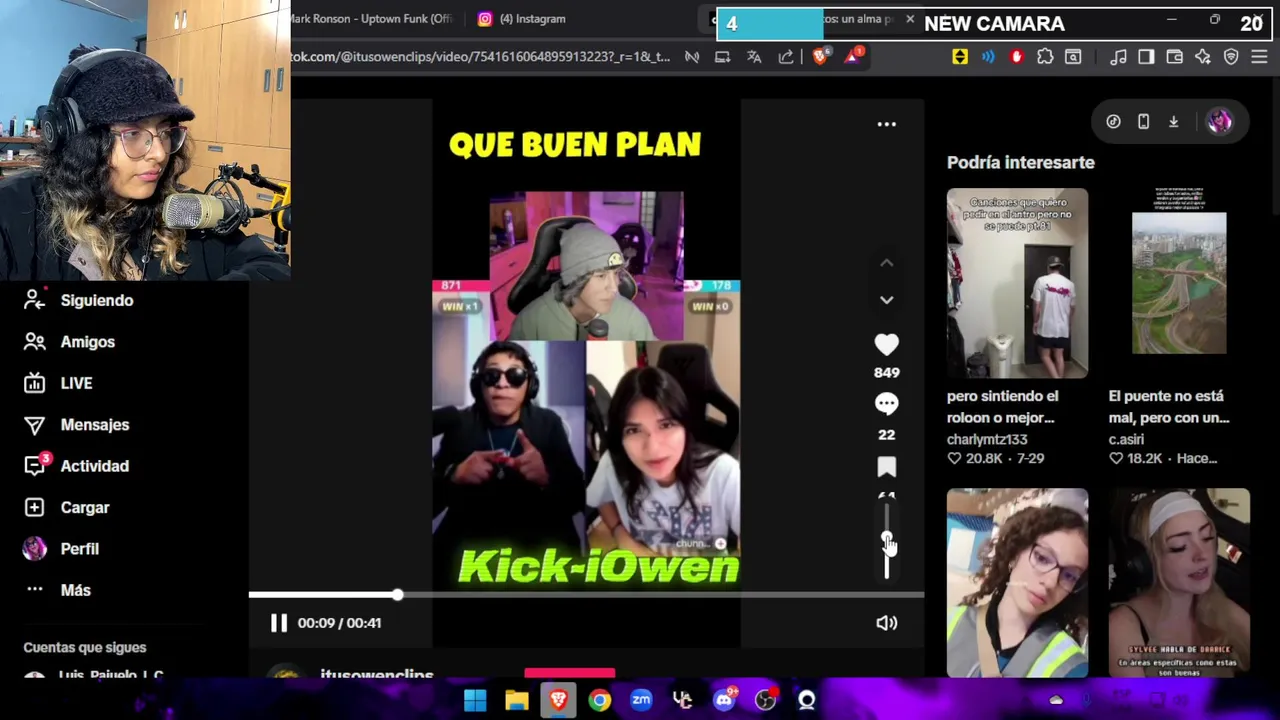Click the Brave Rewards triangle icon
The image size is (1280, 720).
pyautogui.click(x=853, y=57)
